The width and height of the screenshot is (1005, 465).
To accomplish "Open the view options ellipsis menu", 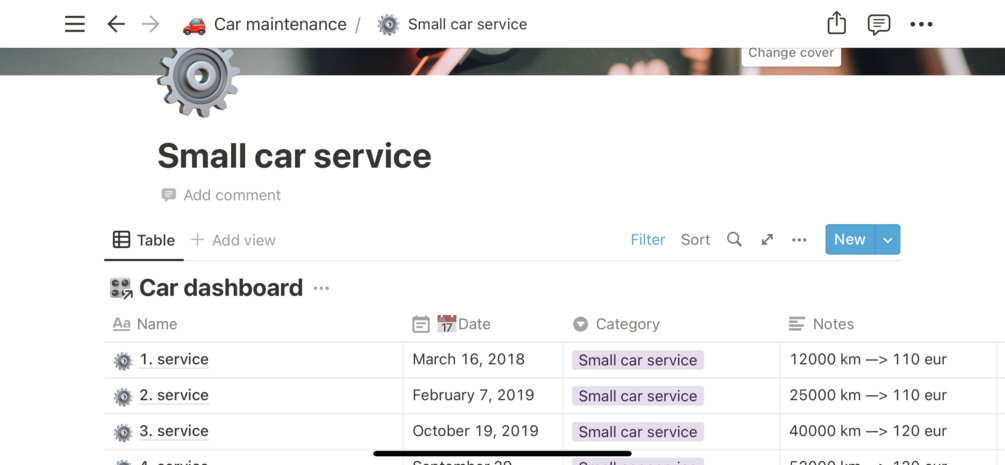I will [x=799, y=240].
